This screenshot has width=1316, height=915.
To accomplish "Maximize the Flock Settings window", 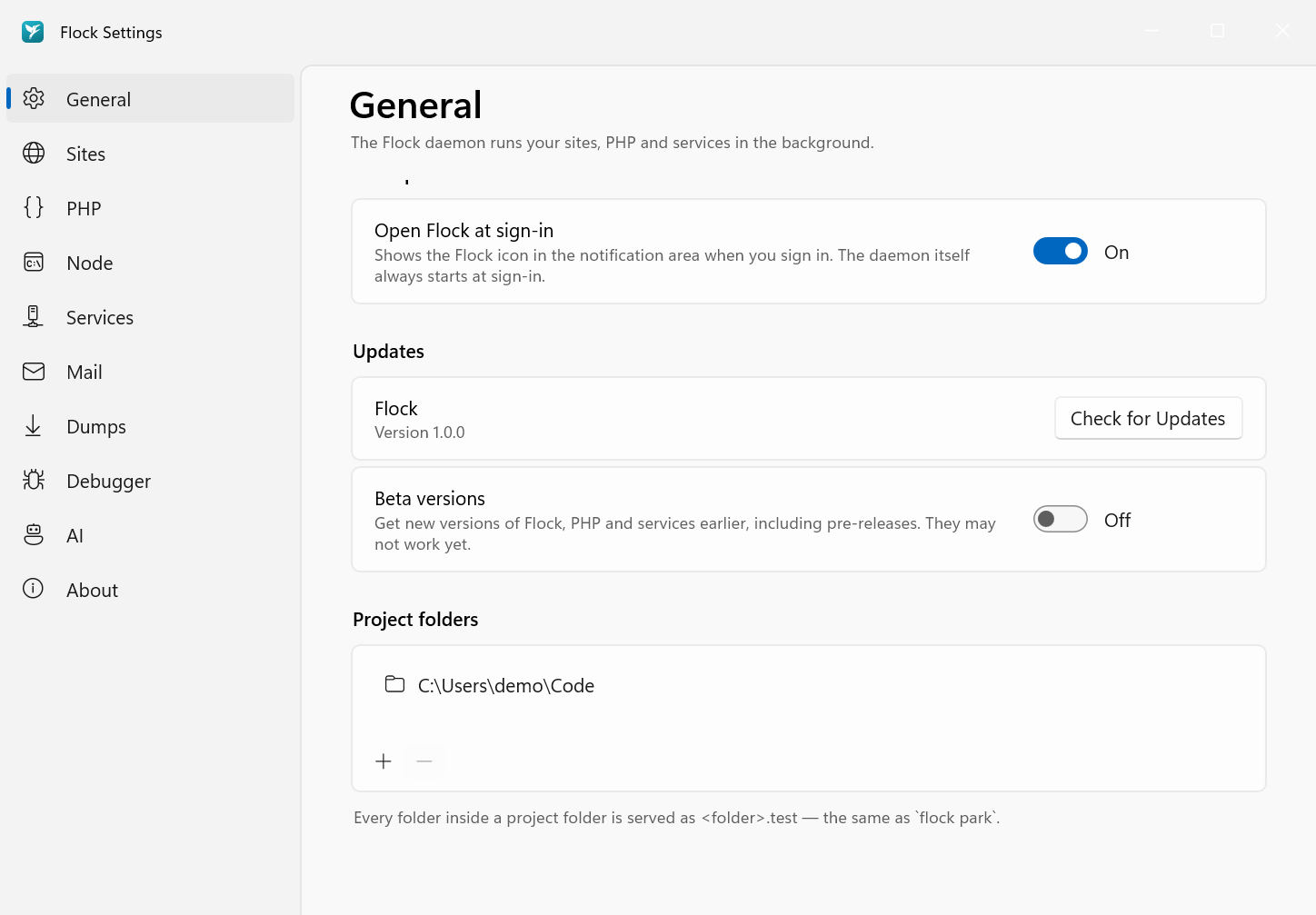I will point(1218,31).
